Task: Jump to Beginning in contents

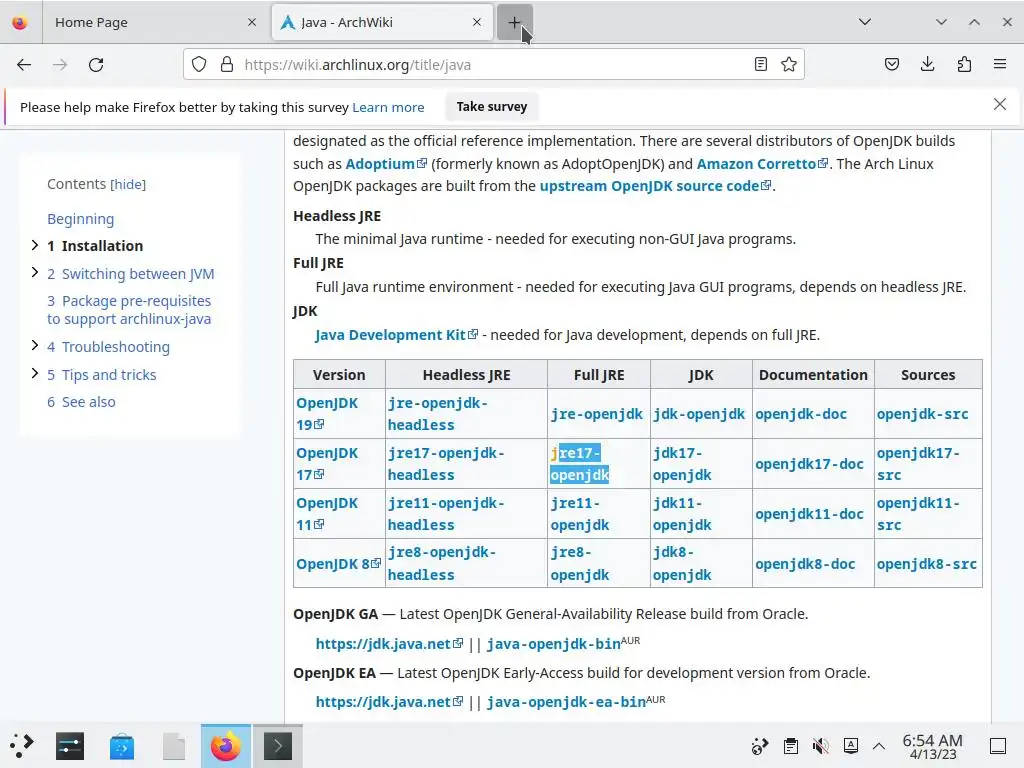Action: [80, 219]
